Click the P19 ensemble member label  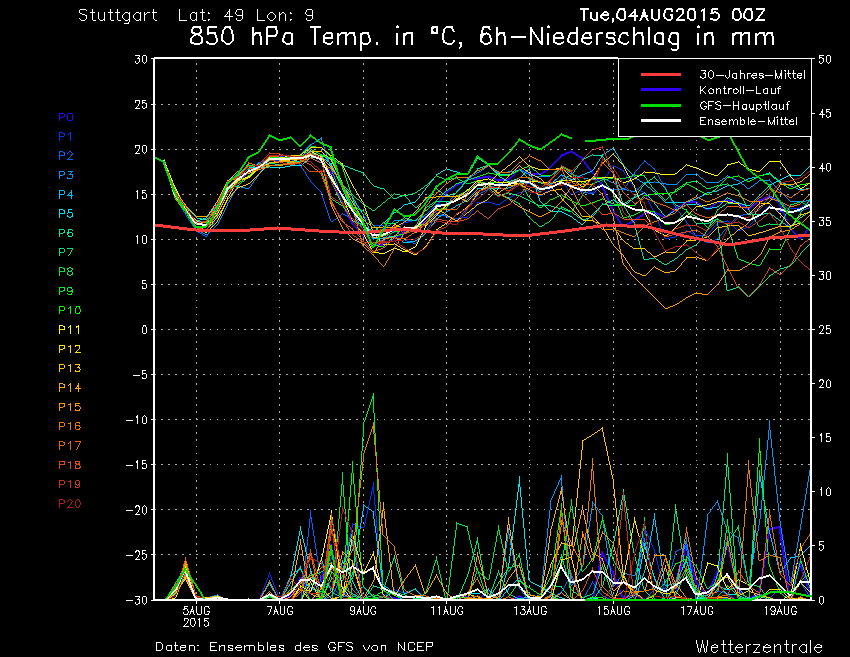[x=70, y=484]
